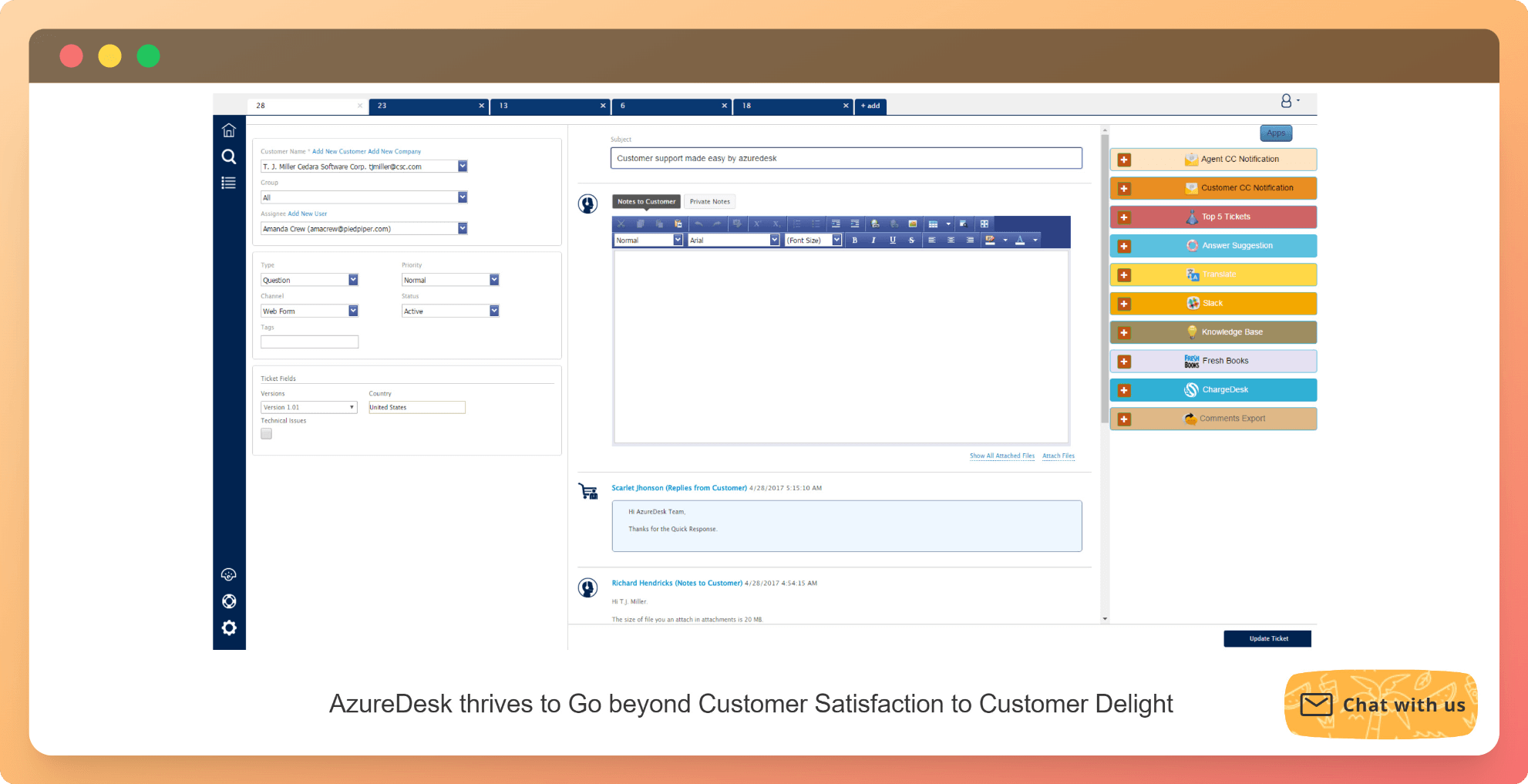Viewport: 1528px width, 784px height.
Task: Toggle fullscreen editor mode
Action: [984, 224]
